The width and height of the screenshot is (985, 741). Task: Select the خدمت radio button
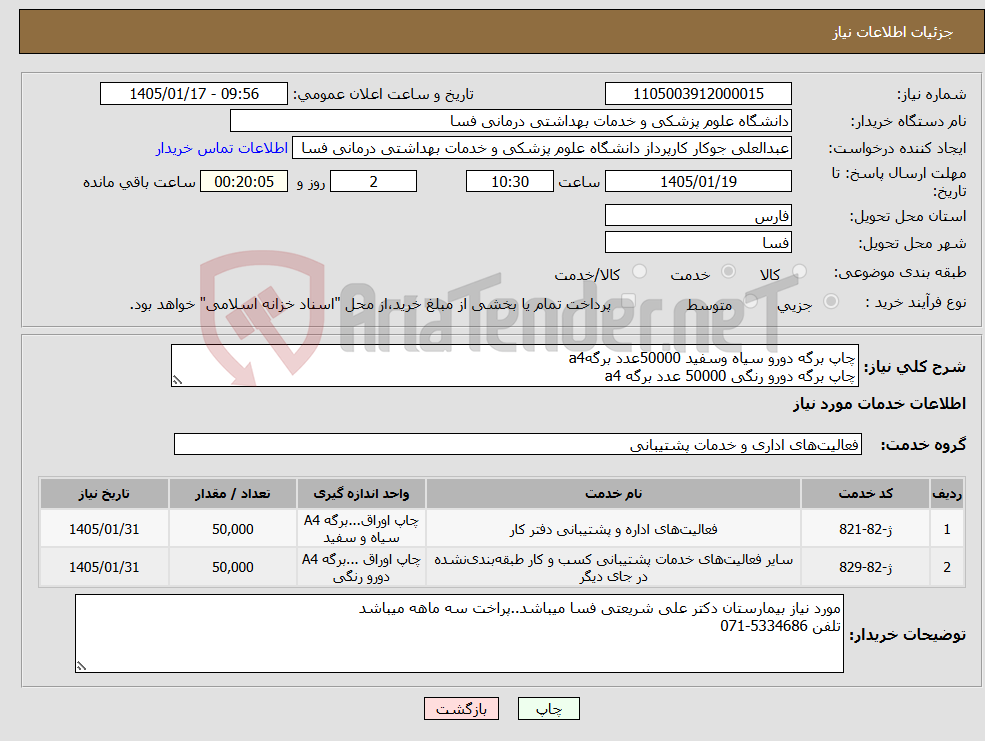pos(728,272)
